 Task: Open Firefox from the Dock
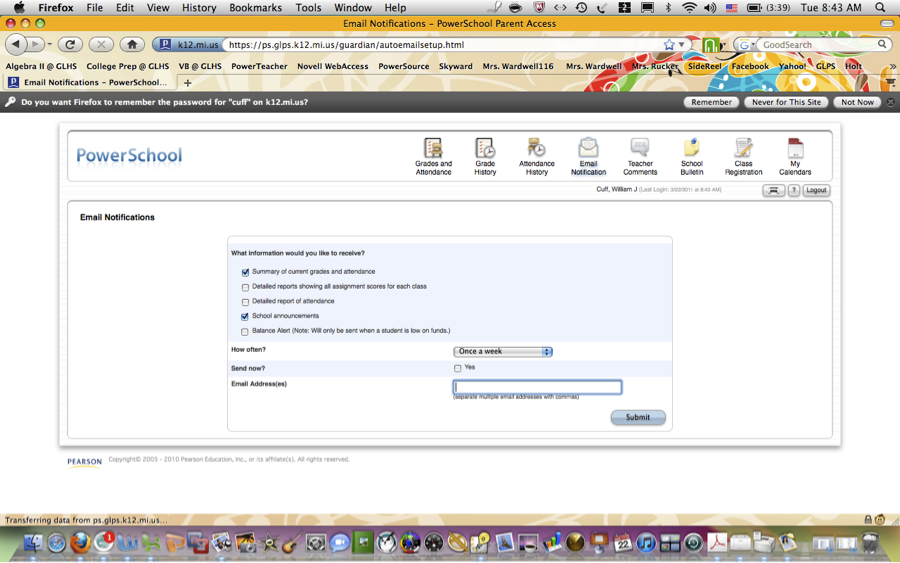click(80, 542)
